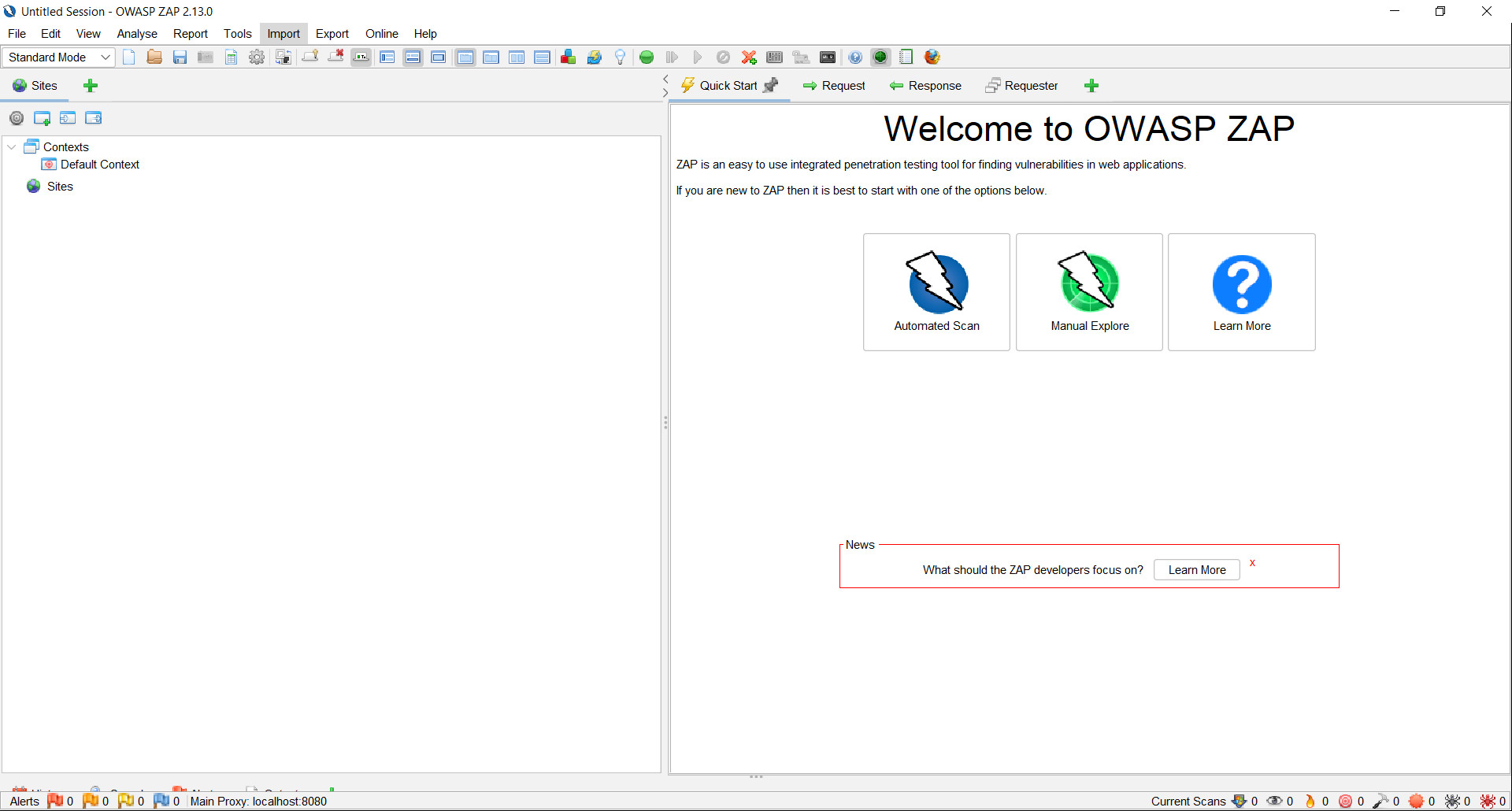Open the File menu
Image resolution: width=1512 pixels, height=811 pixels.
[17, 34]
